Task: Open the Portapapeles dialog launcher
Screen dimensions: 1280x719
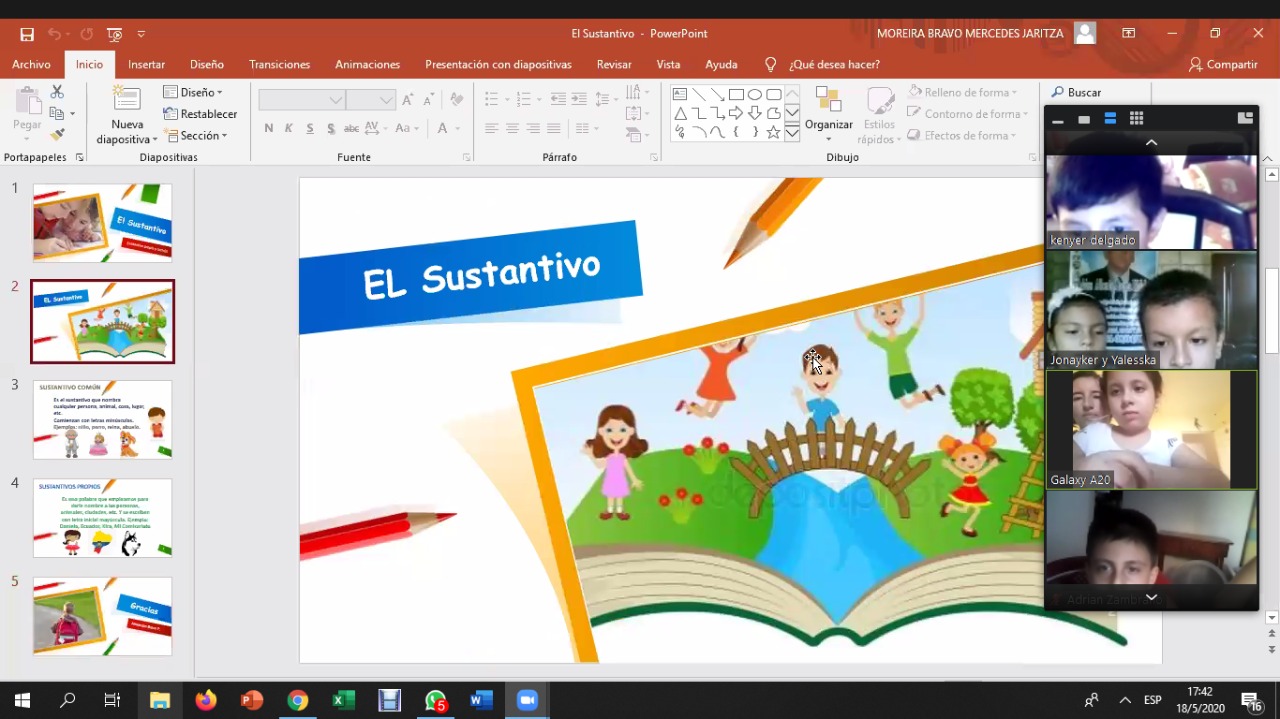Action: click(79, 158)
